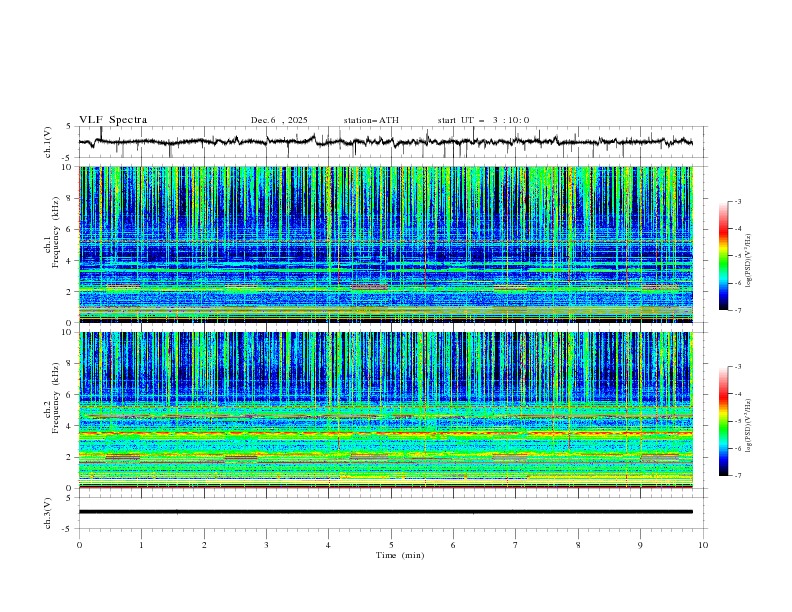Click the "start UT = 3 :10: 0" text

[483, 120]
